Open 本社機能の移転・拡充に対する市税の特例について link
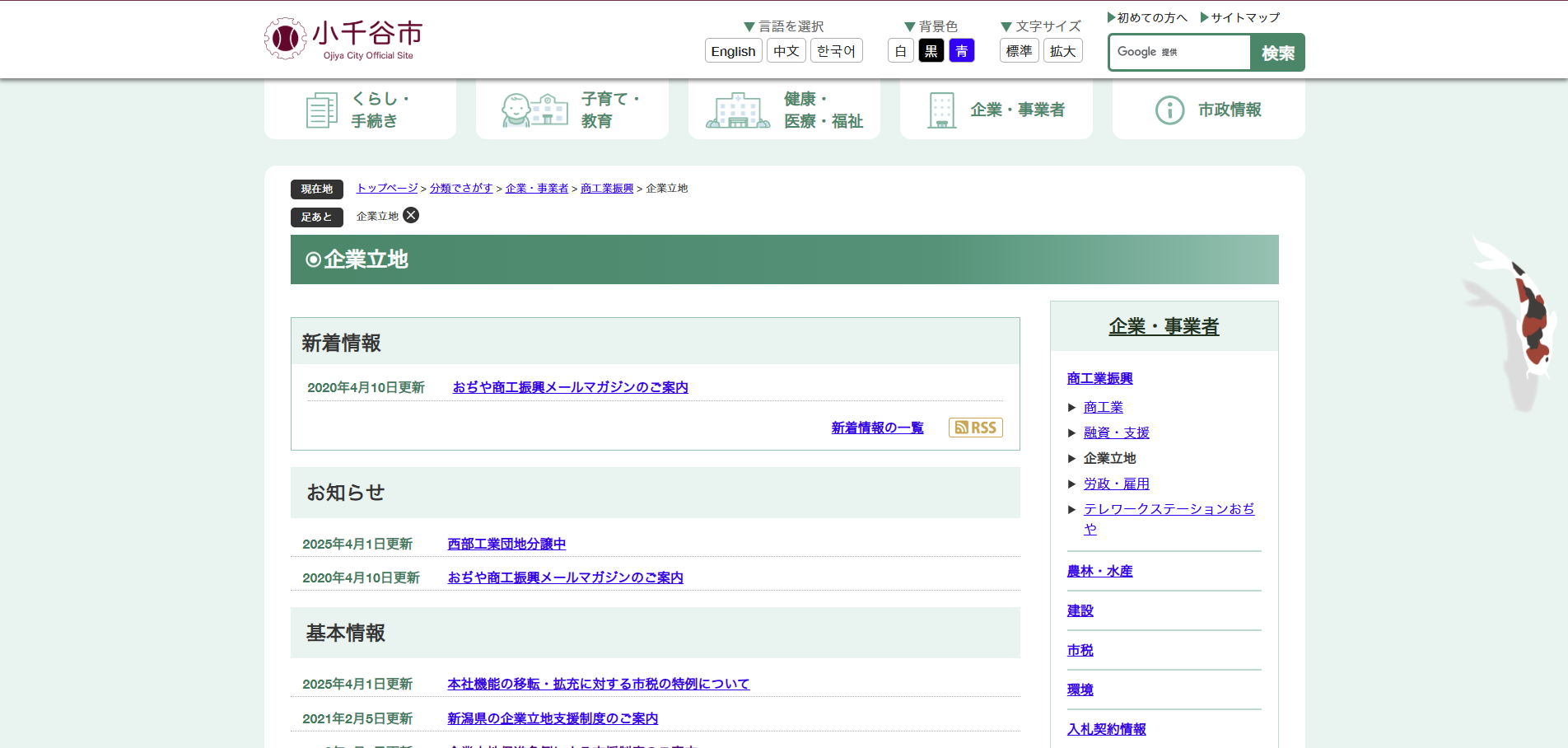The image size is (1568, 748). [x=599, y=684]
